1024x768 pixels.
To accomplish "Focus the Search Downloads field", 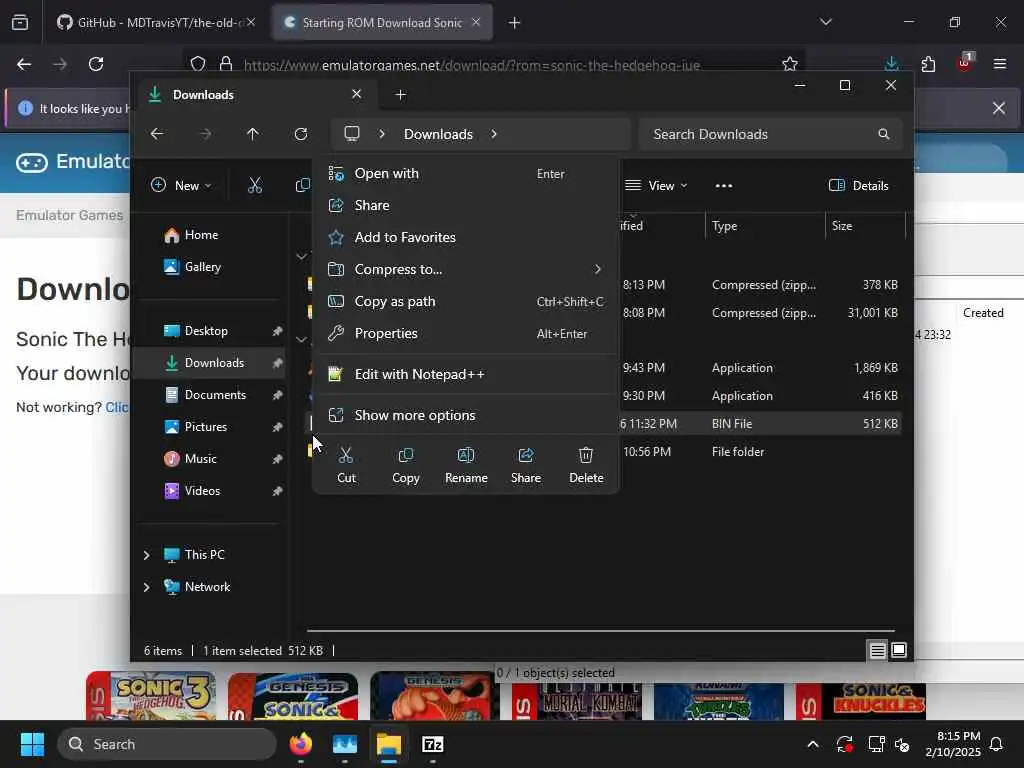I will coord(771,135).
